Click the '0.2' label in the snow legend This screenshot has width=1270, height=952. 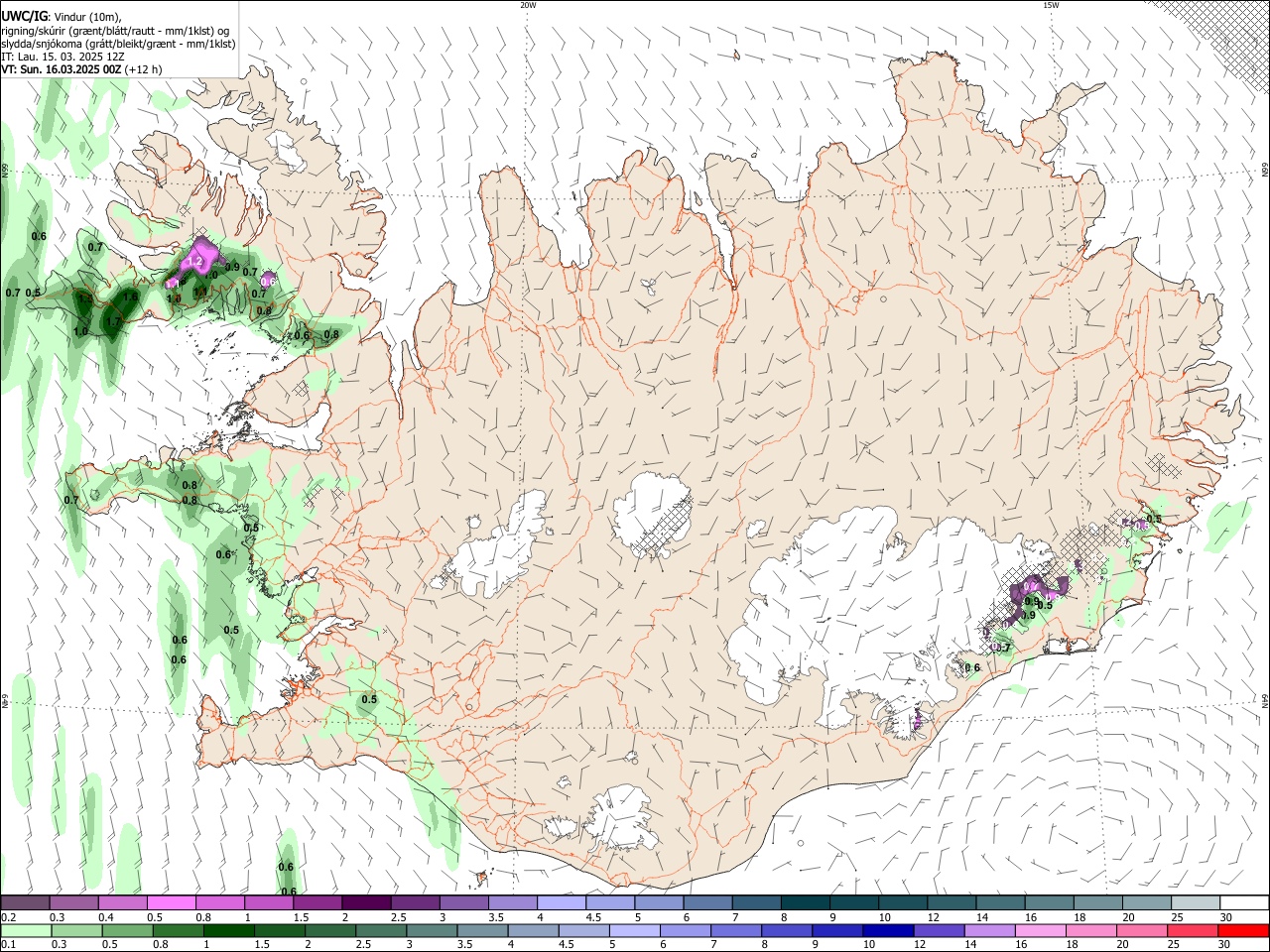coord(10,917)
